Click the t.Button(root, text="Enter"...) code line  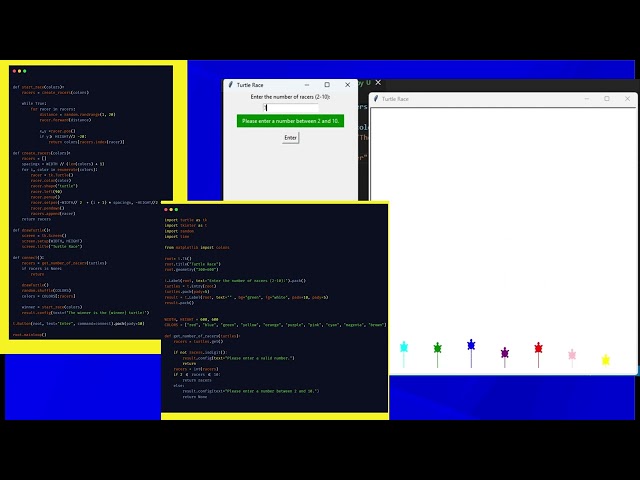coord(78,324)
